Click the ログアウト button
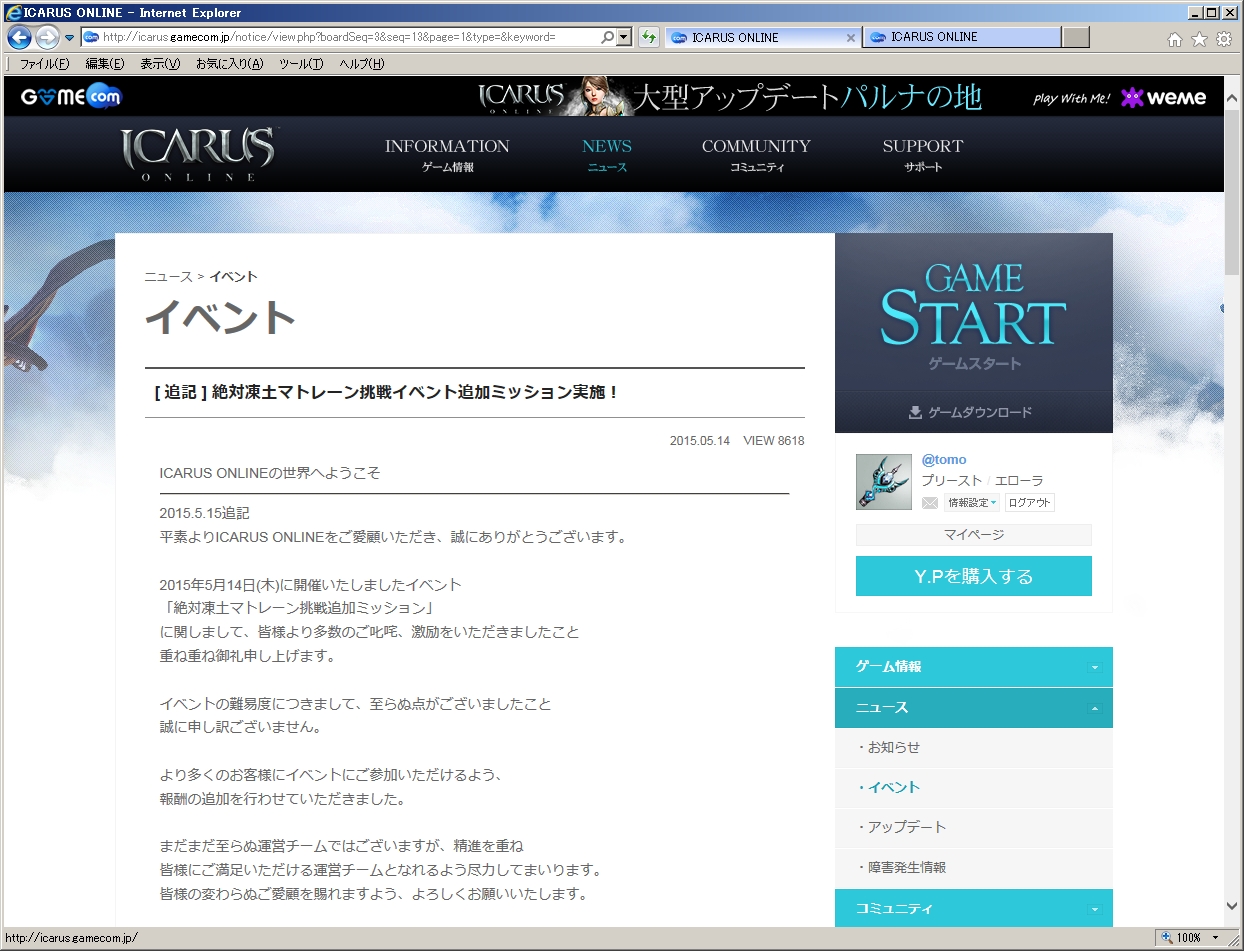This screenshot has width=1244, height=951. point(1029,503)
